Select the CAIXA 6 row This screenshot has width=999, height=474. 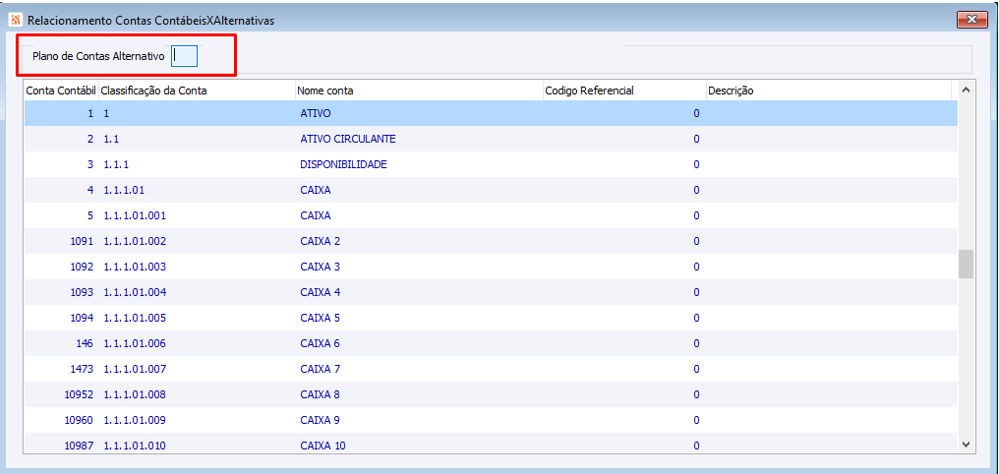491,343
